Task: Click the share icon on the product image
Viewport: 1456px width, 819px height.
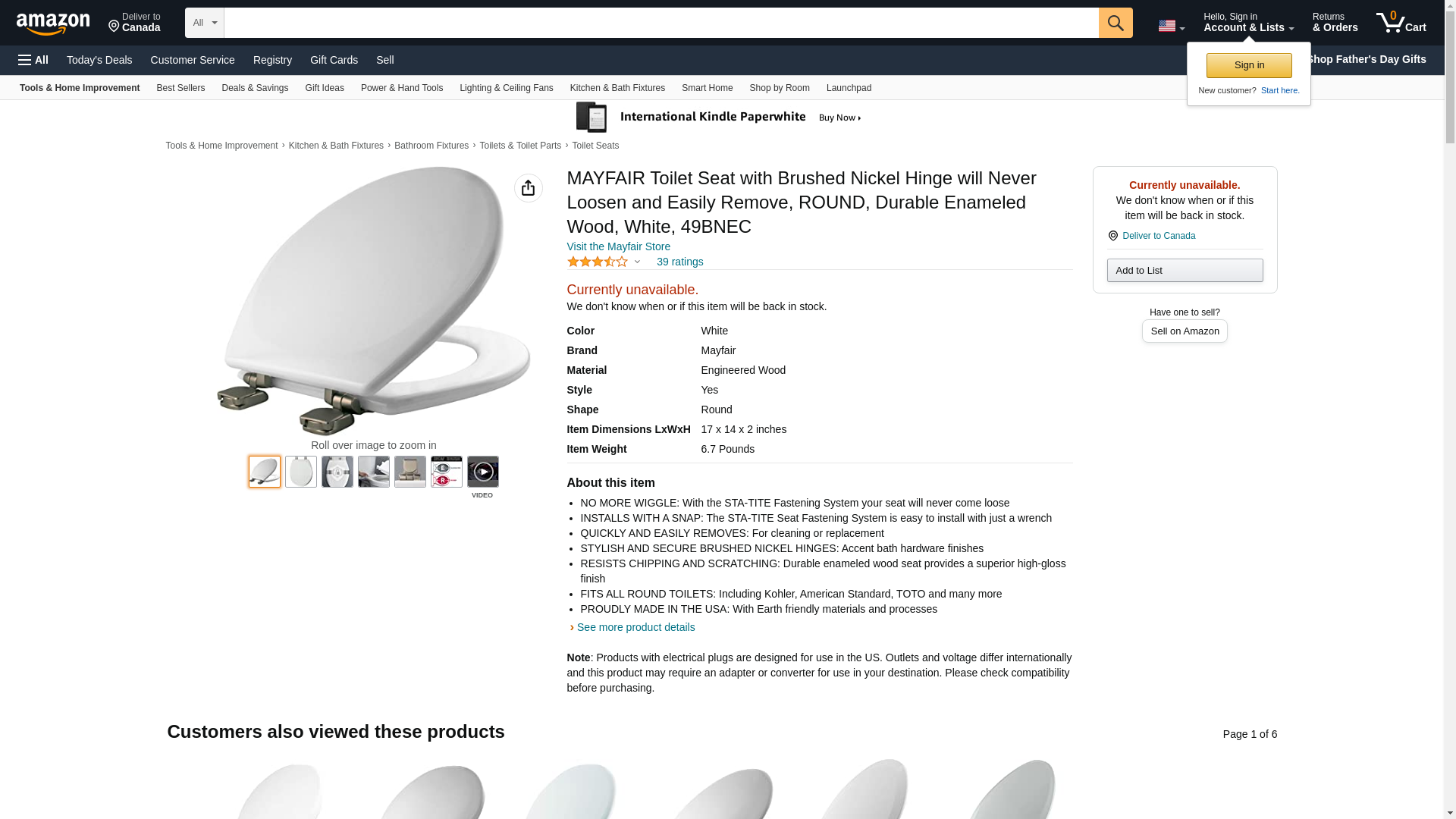Action: tap(528, 188)
